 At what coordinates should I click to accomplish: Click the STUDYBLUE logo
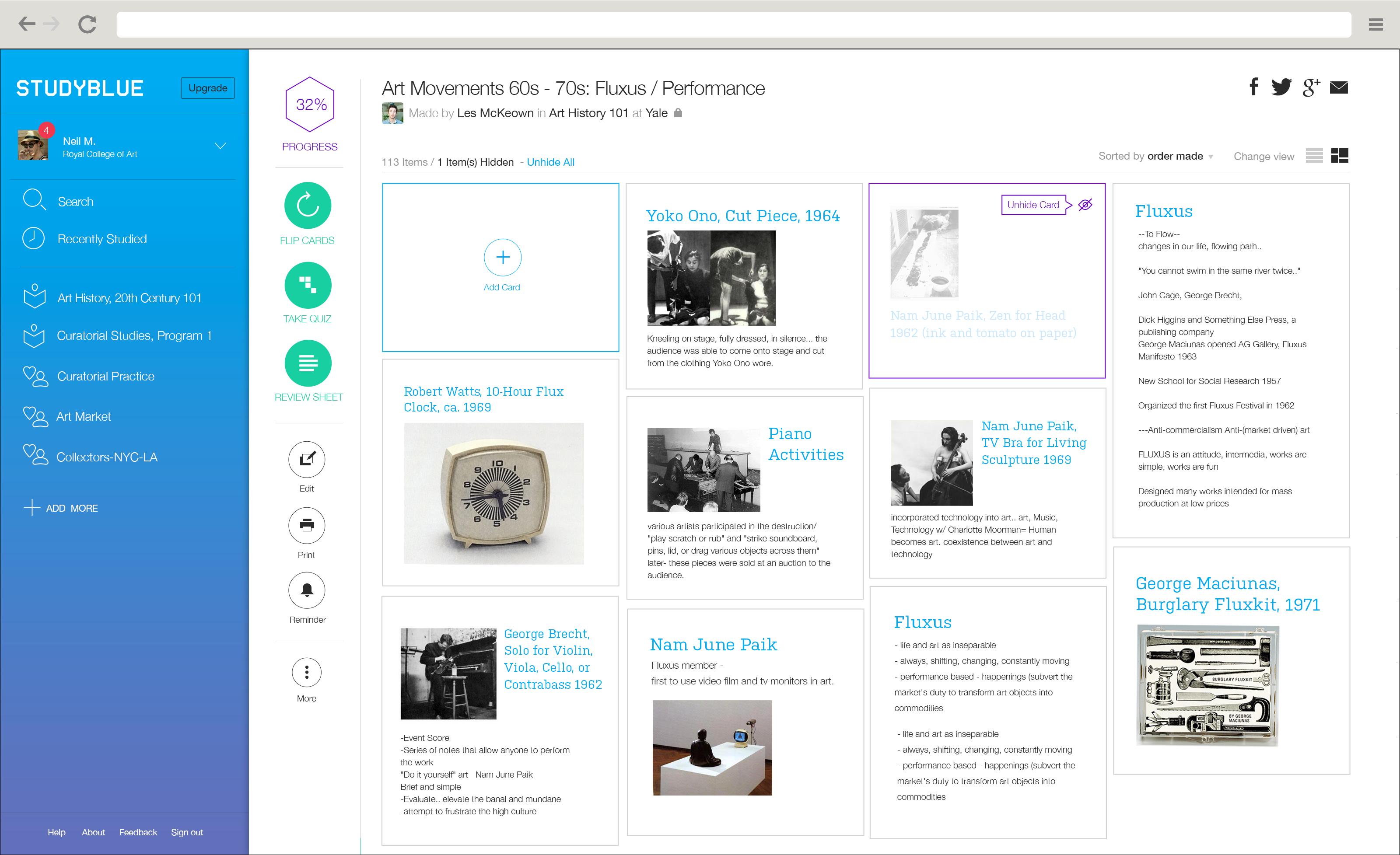point(80,88)
